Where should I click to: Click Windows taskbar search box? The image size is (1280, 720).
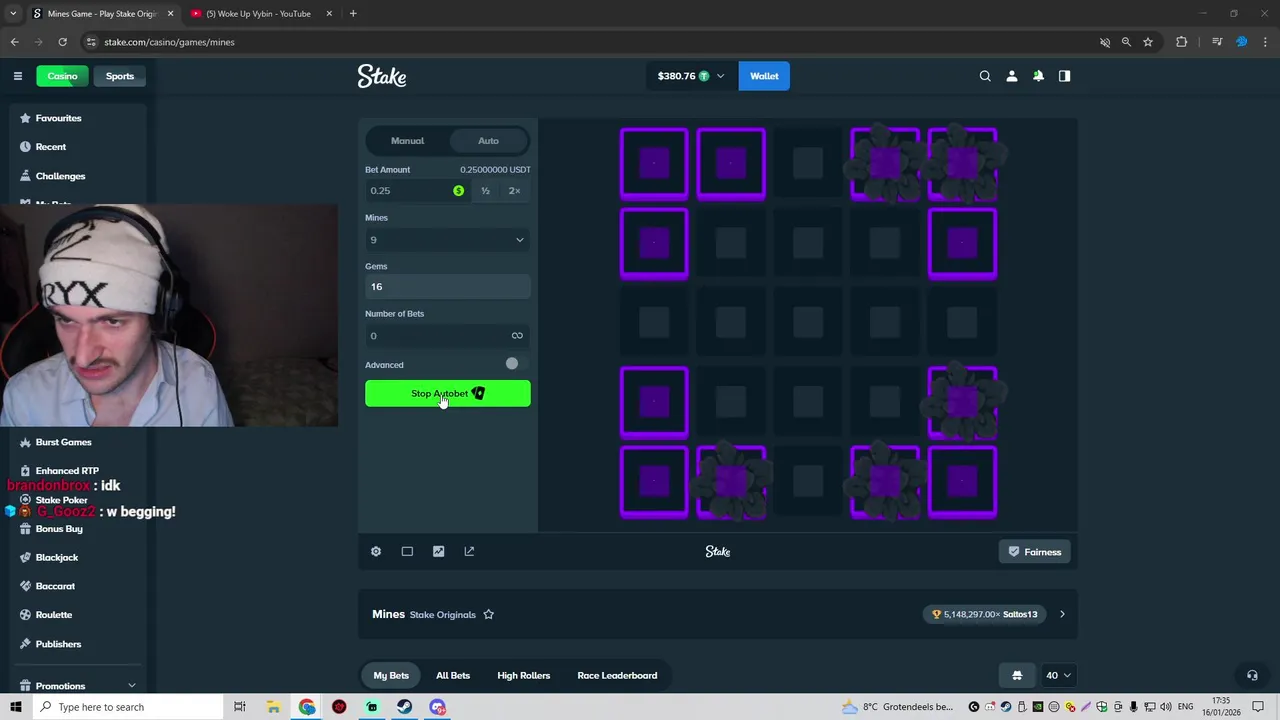pyautogui.click(x=130, y=707)
